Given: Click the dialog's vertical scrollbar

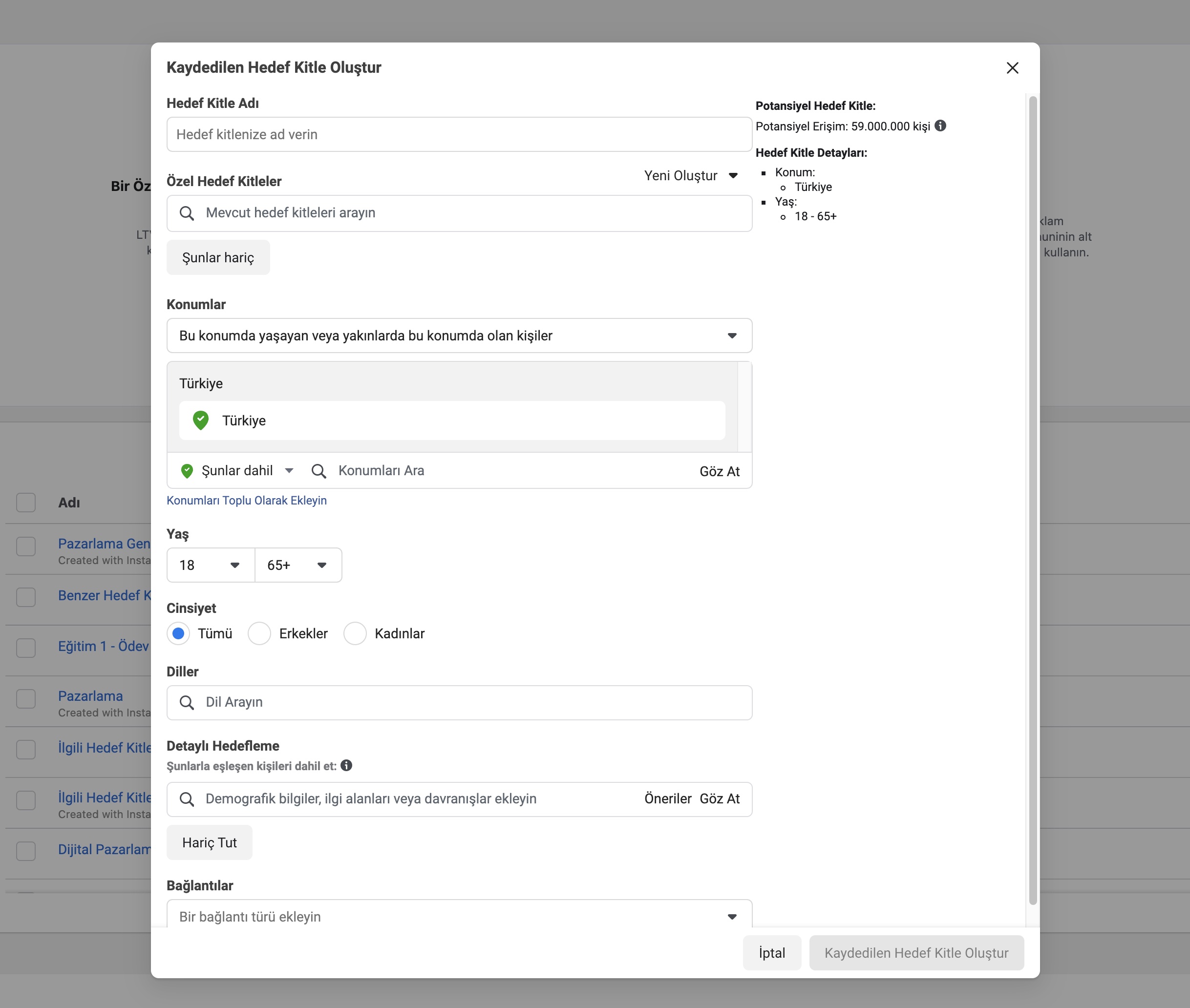Looking at the screenshot, I should pyautogui.click(x=1032, y=500).
